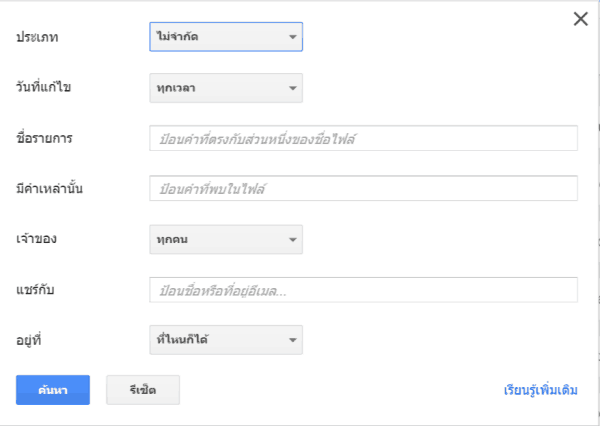Click the รีเซ็ต (Reset) button
Screen dimensions: 600x426
pos(143,390)
